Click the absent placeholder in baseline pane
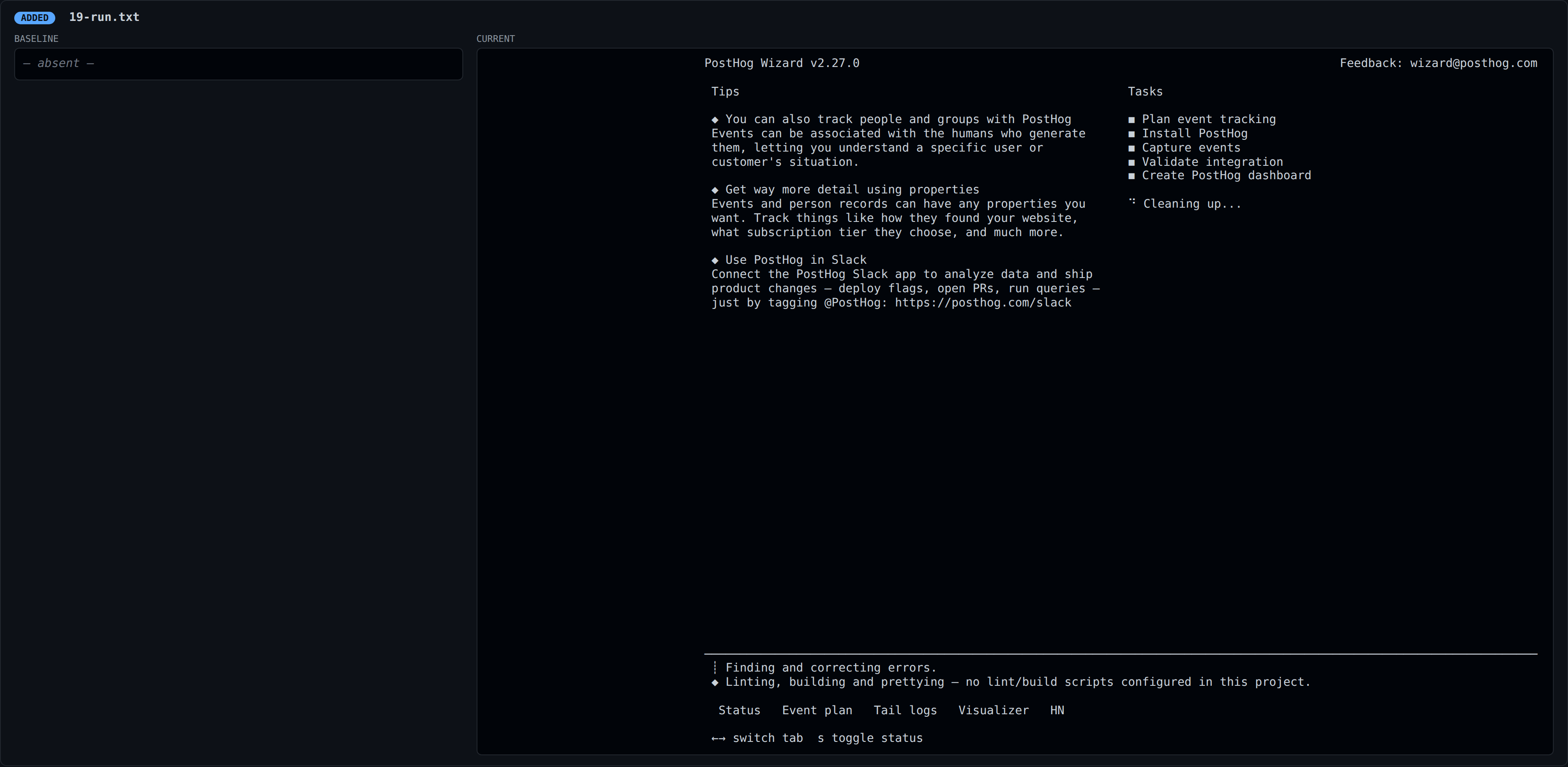Viewport: 1568px width, 767px height. point(59,63)
